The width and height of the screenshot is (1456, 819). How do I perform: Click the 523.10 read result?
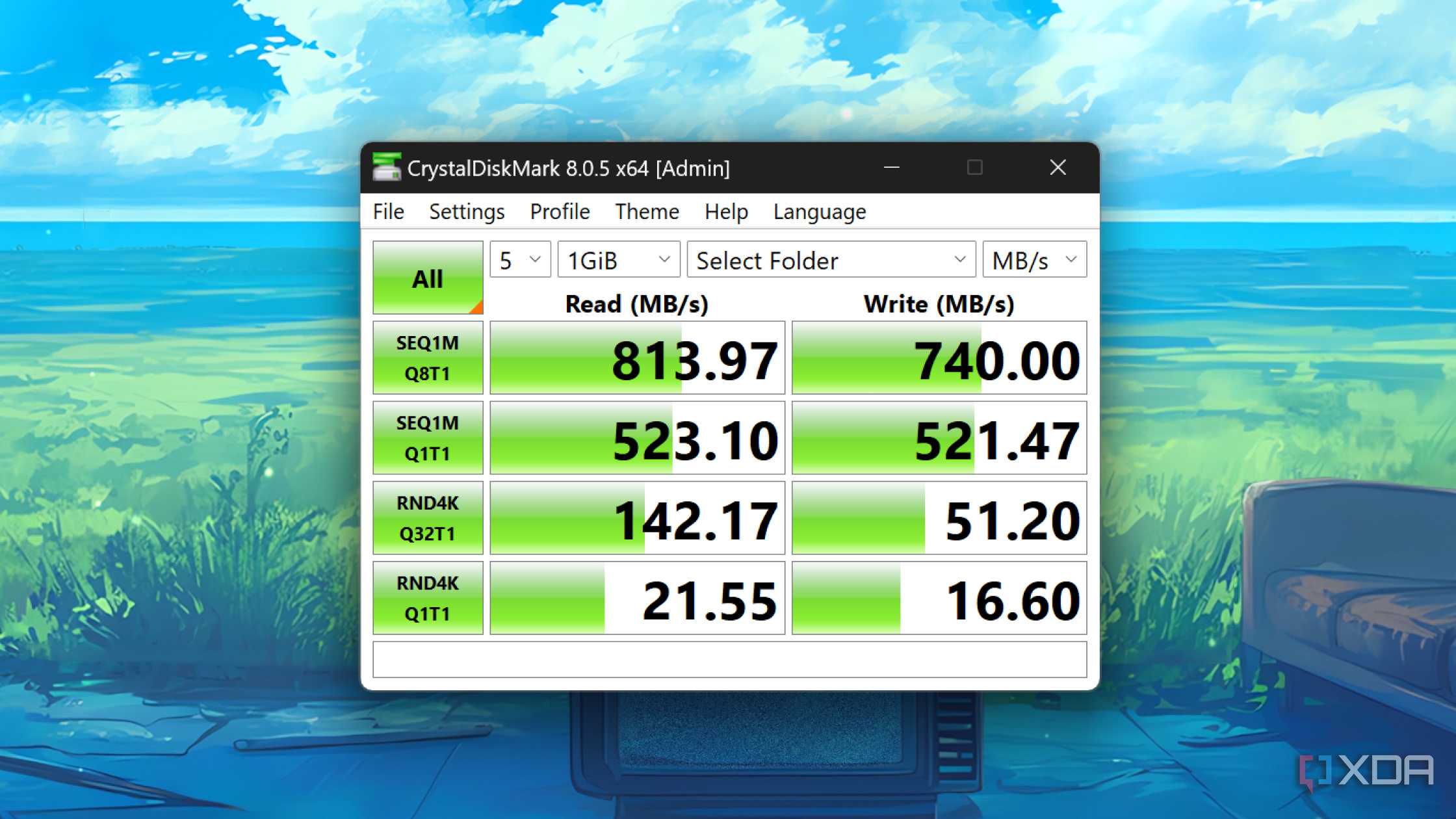coord(638,437)
